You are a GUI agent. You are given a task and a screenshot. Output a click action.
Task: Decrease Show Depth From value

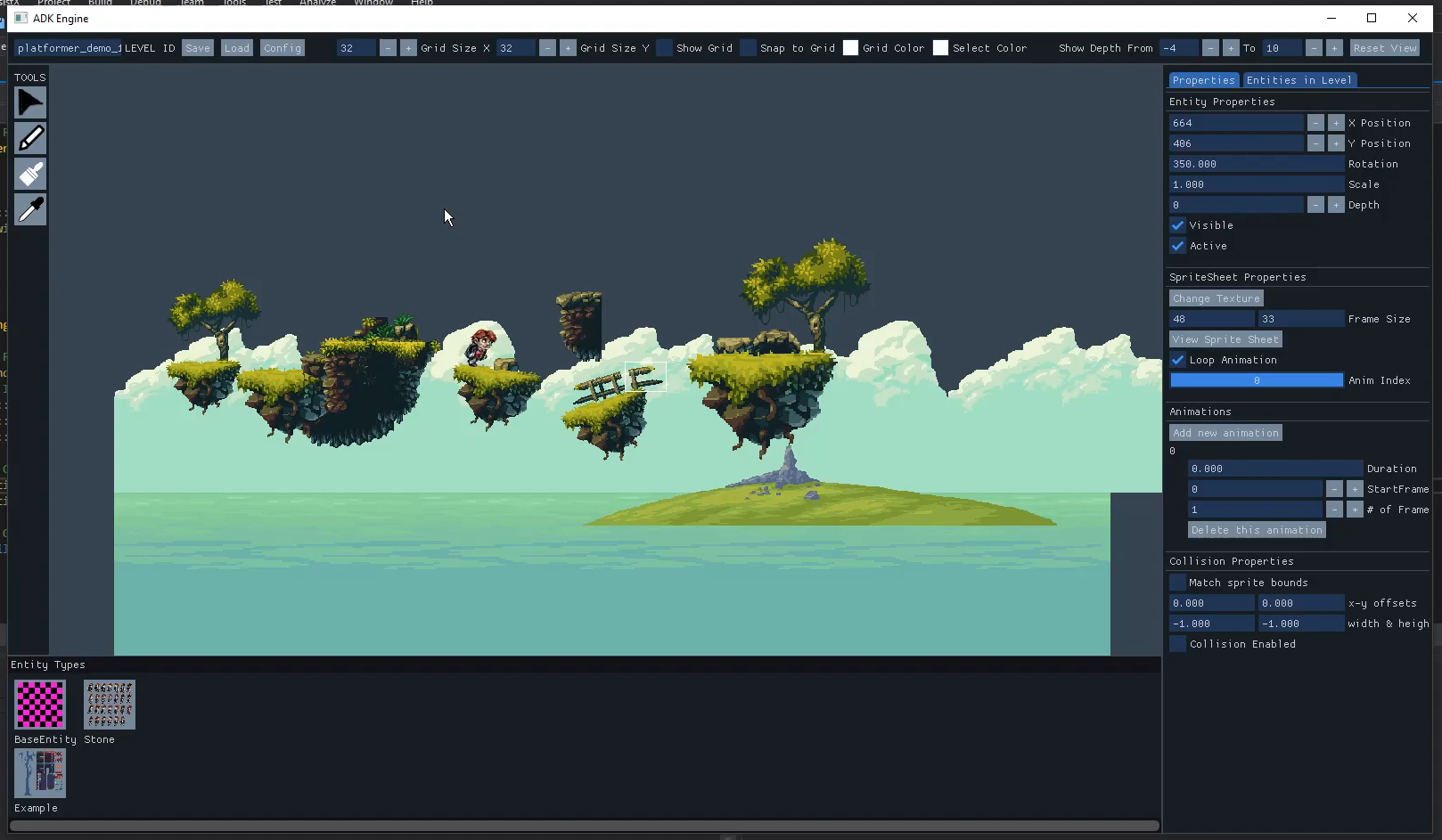(x=1210, y=48)
